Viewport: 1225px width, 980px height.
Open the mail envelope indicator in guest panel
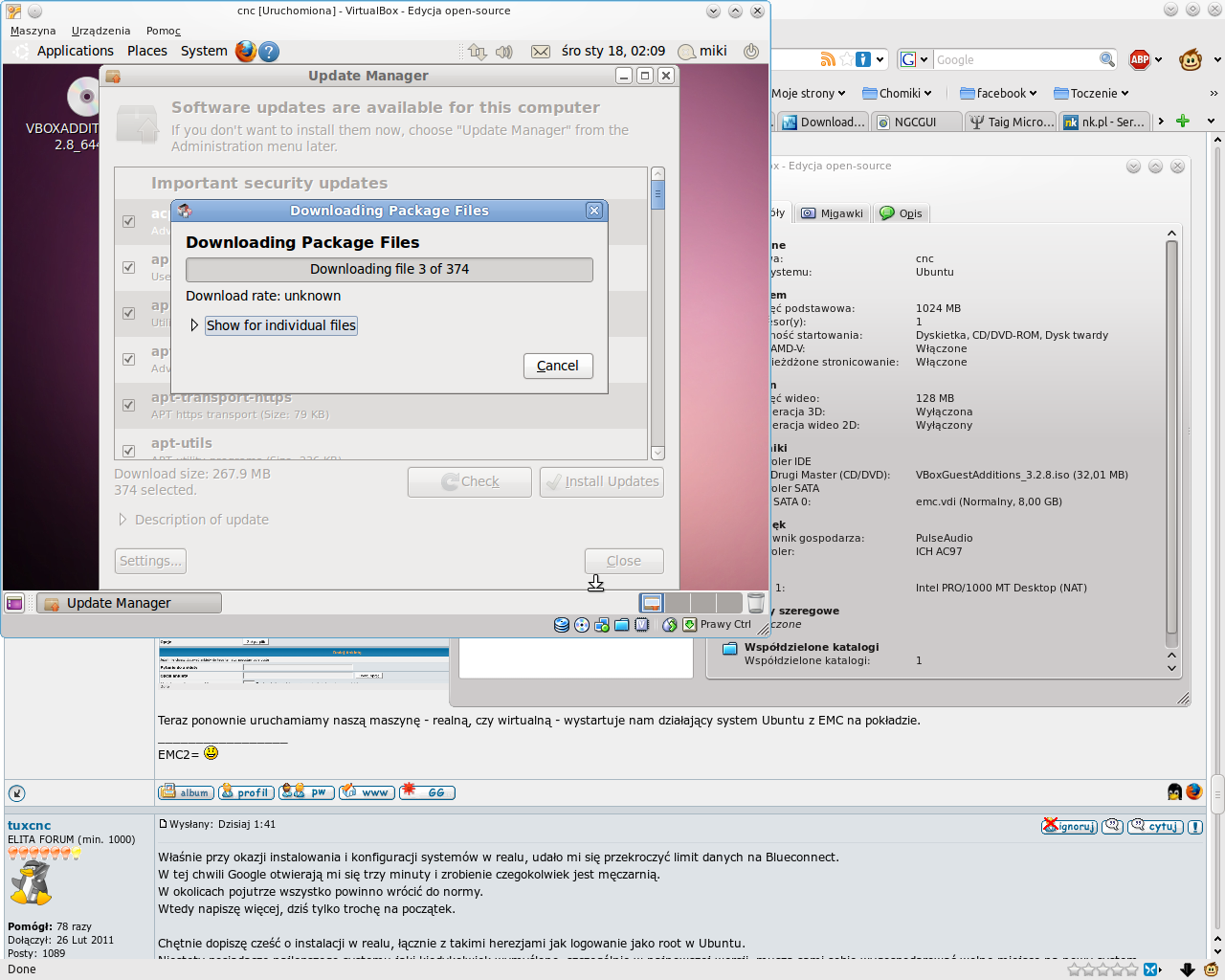(x=541, y=52)
